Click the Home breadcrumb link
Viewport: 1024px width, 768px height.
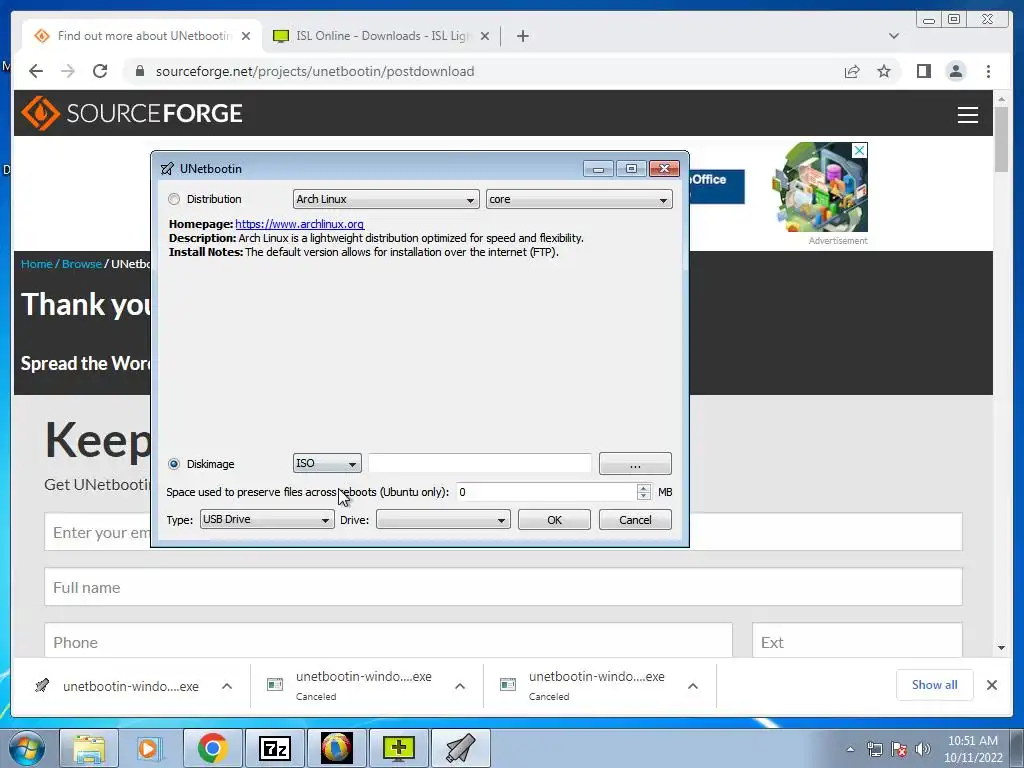37,264
